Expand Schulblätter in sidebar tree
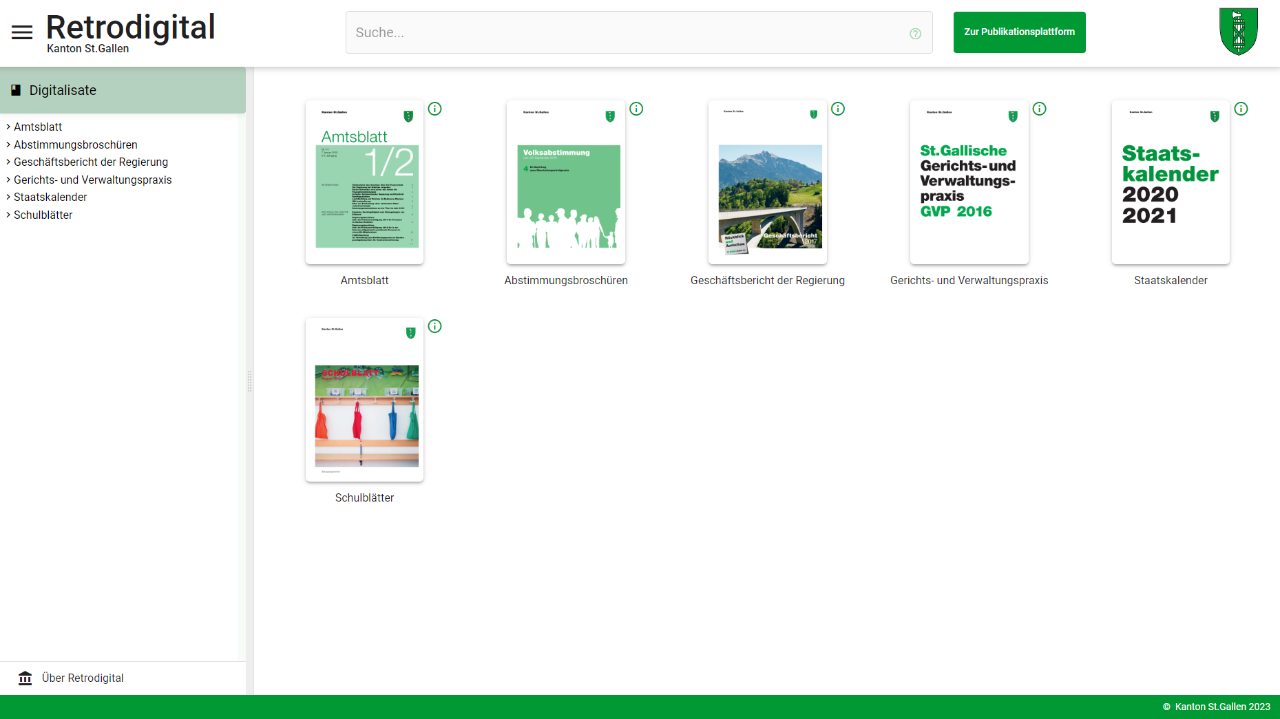The width and height of the screenshot is (1280, 719). point(8,215)
